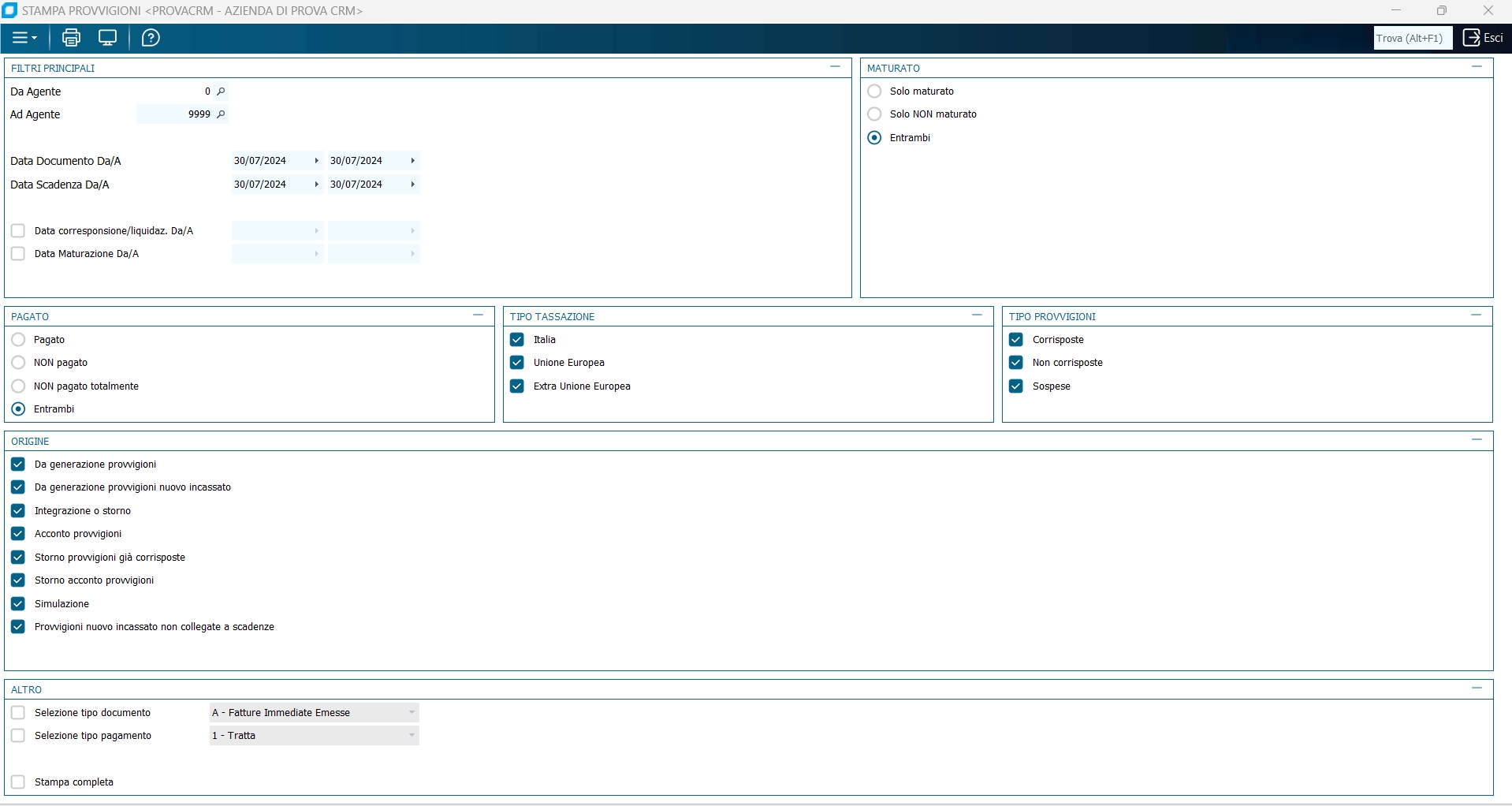Click the print icon in toolbar
The height and width of the screenshot is (806, 1512).
click(x=71, y=38)
